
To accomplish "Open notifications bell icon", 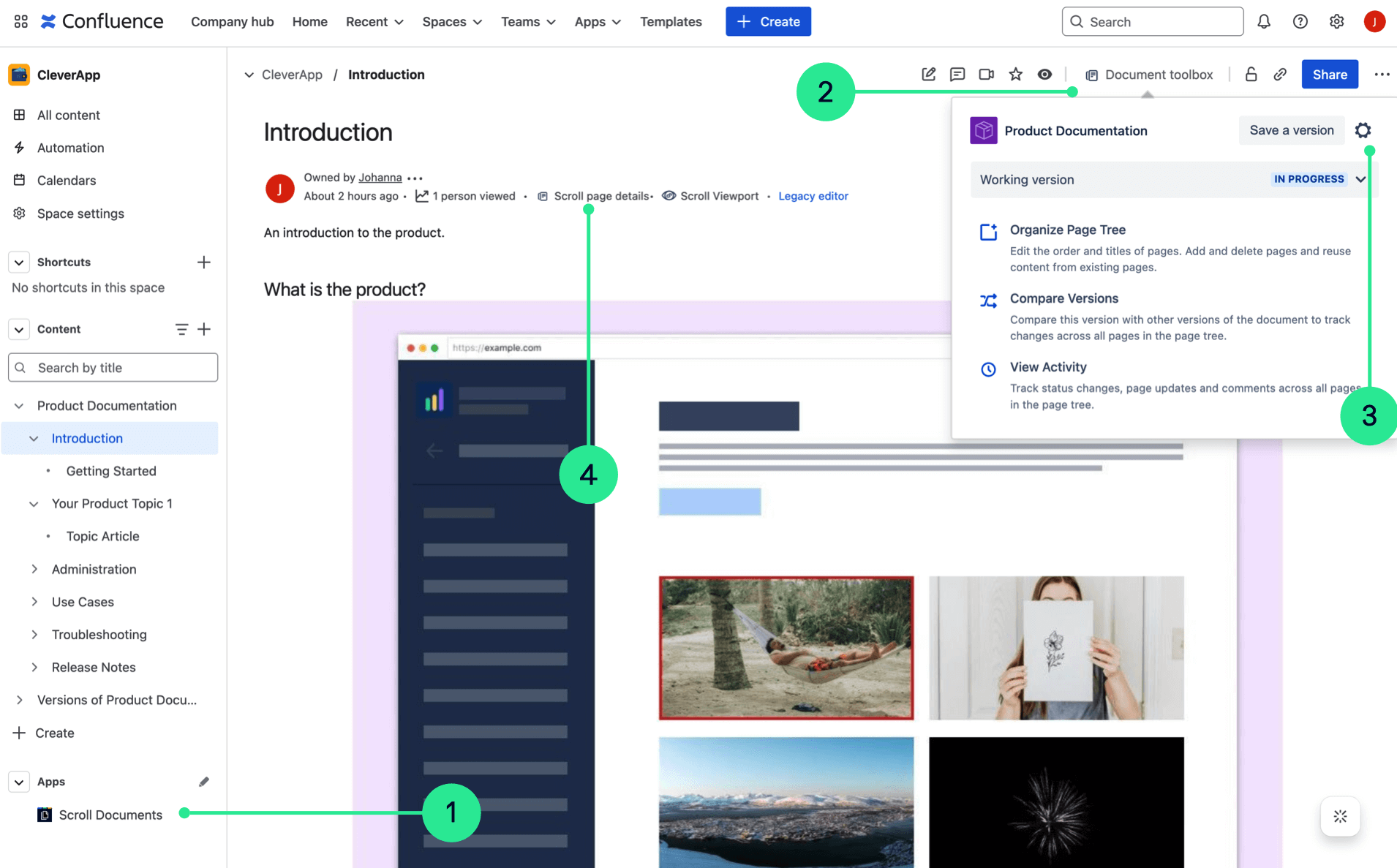I will pos(1263,22).
